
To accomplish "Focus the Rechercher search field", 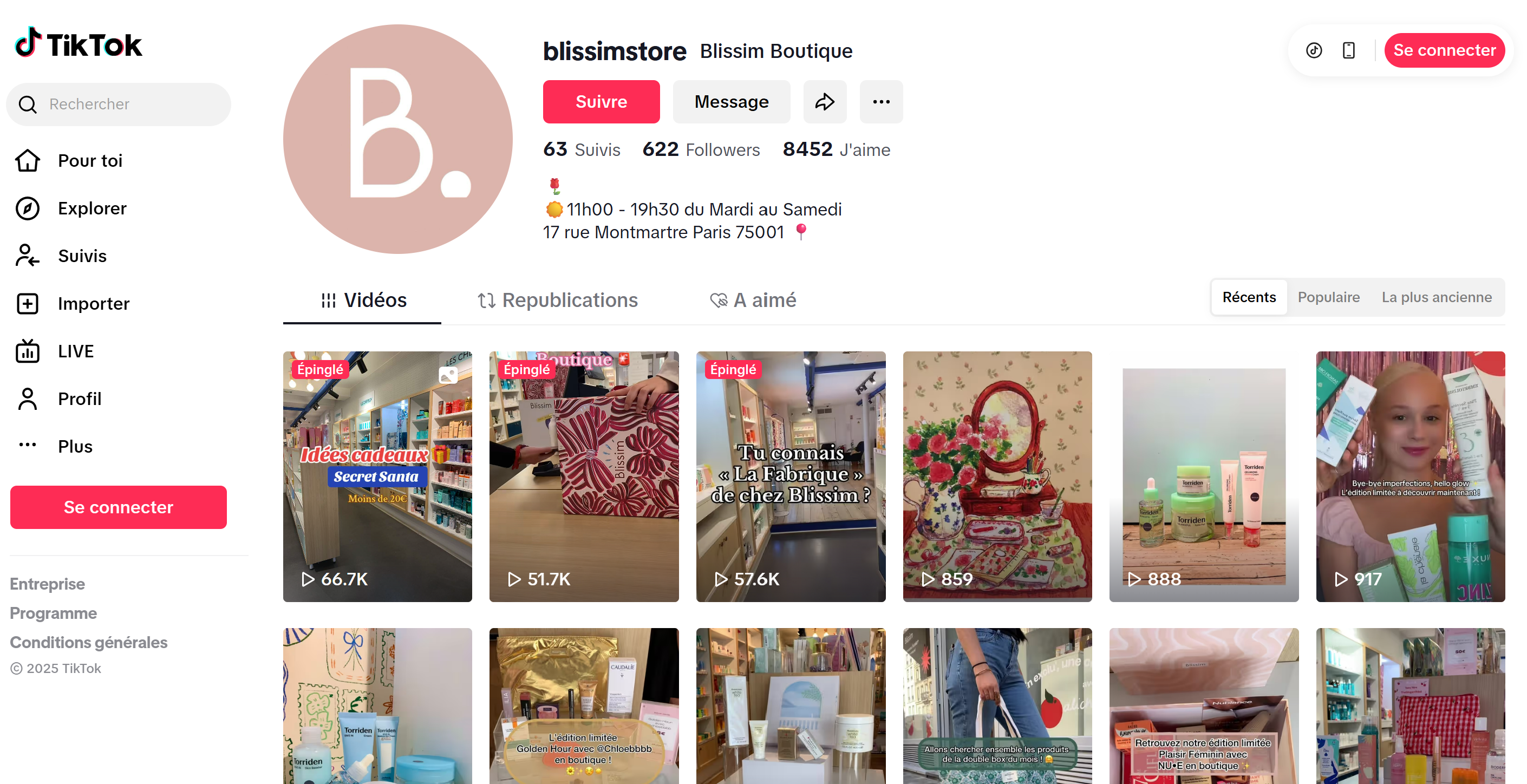I will pyautogui.click(x=119, y=104).
